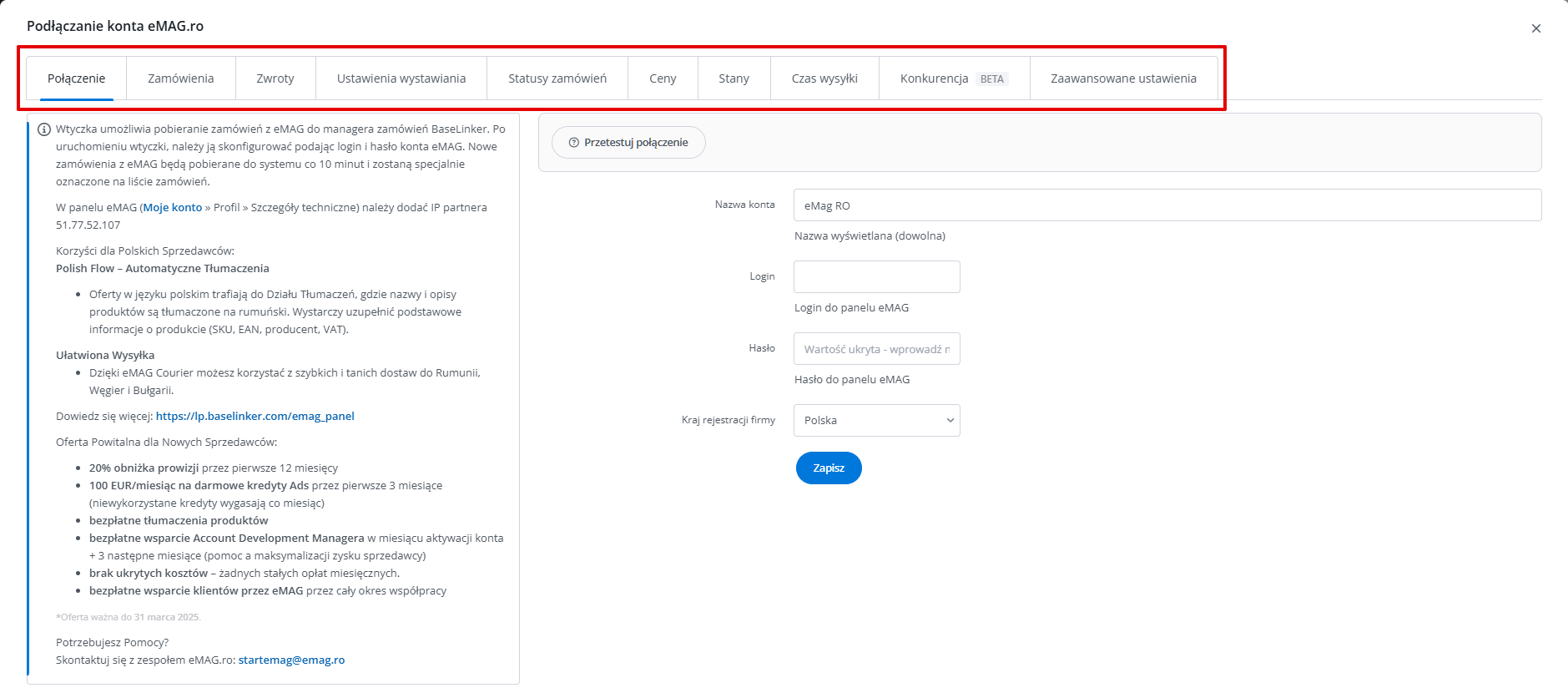Open the Ceny tab
The height and width of the screenshot is (688, 1568).
[x=663, y=78]
